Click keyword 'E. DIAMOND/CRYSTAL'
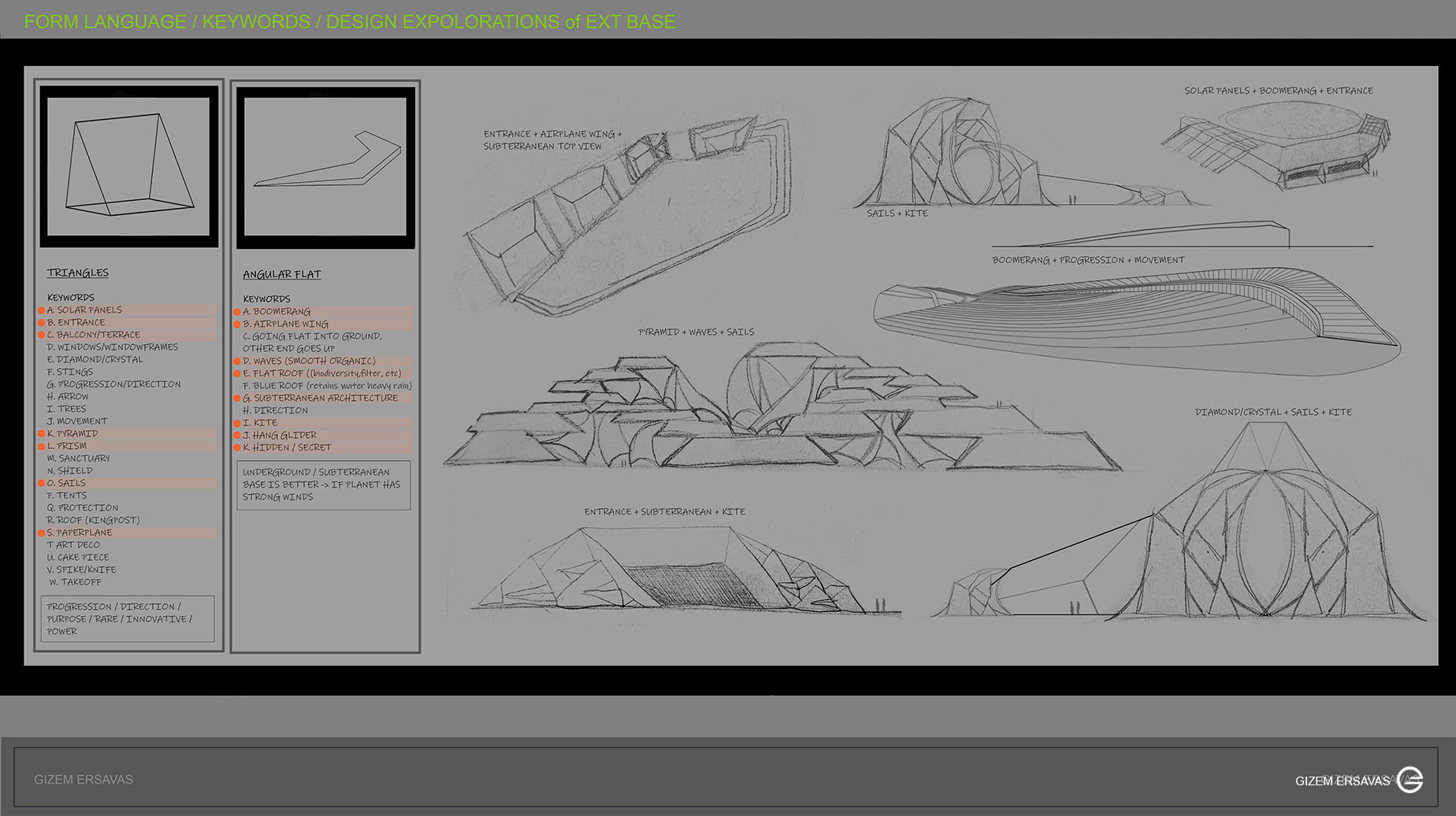 [x=95, y=360]
